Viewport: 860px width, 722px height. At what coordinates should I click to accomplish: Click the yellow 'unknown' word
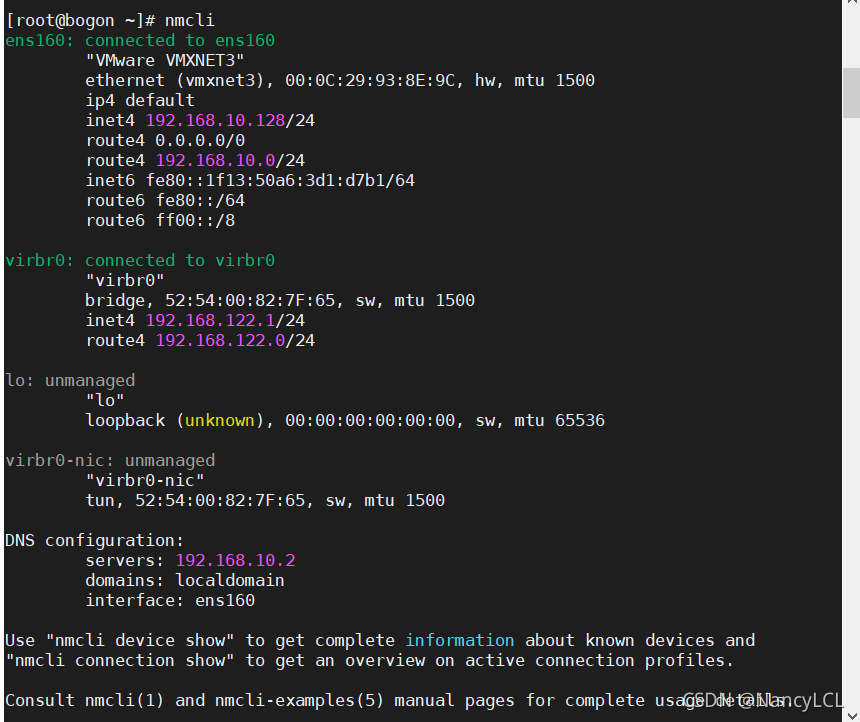(x=220, y=421)
